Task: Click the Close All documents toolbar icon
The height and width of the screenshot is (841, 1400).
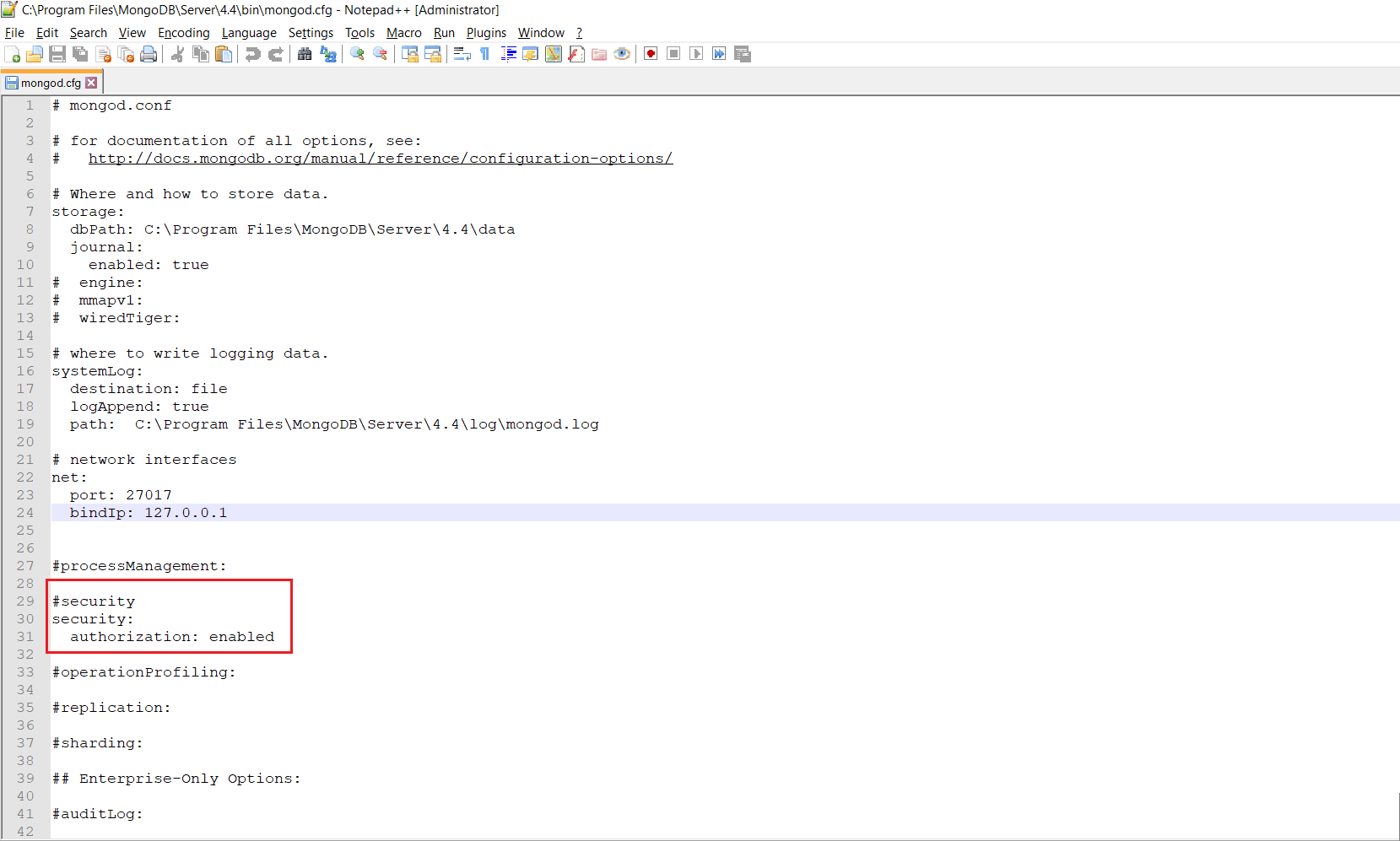Action: 127,54
